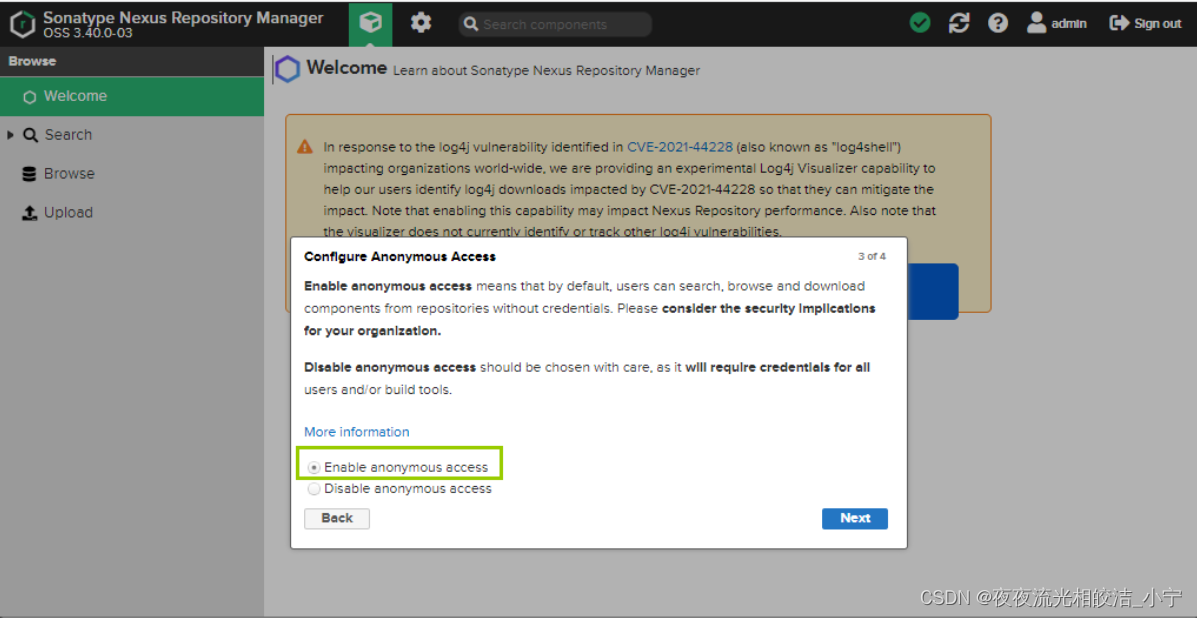Click the Search components input field
This screenshot has width=1197, height=618.
(556, 24)
